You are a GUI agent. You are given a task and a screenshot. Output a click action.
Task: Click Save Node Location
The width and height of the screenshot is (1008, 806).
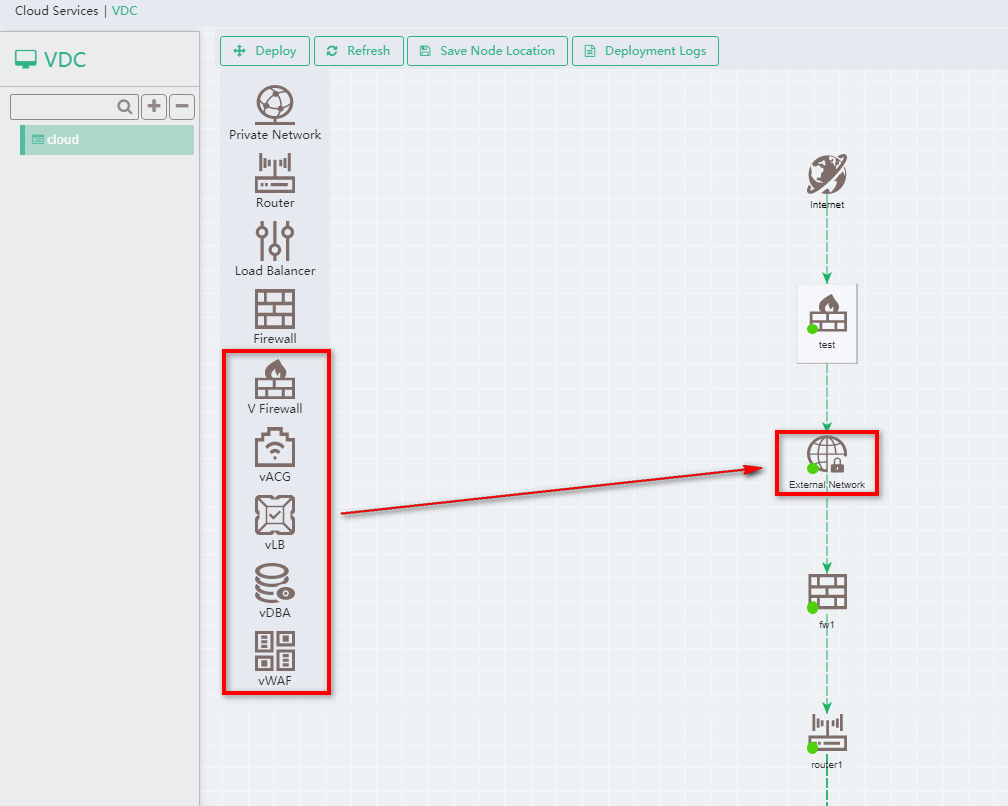487,50
